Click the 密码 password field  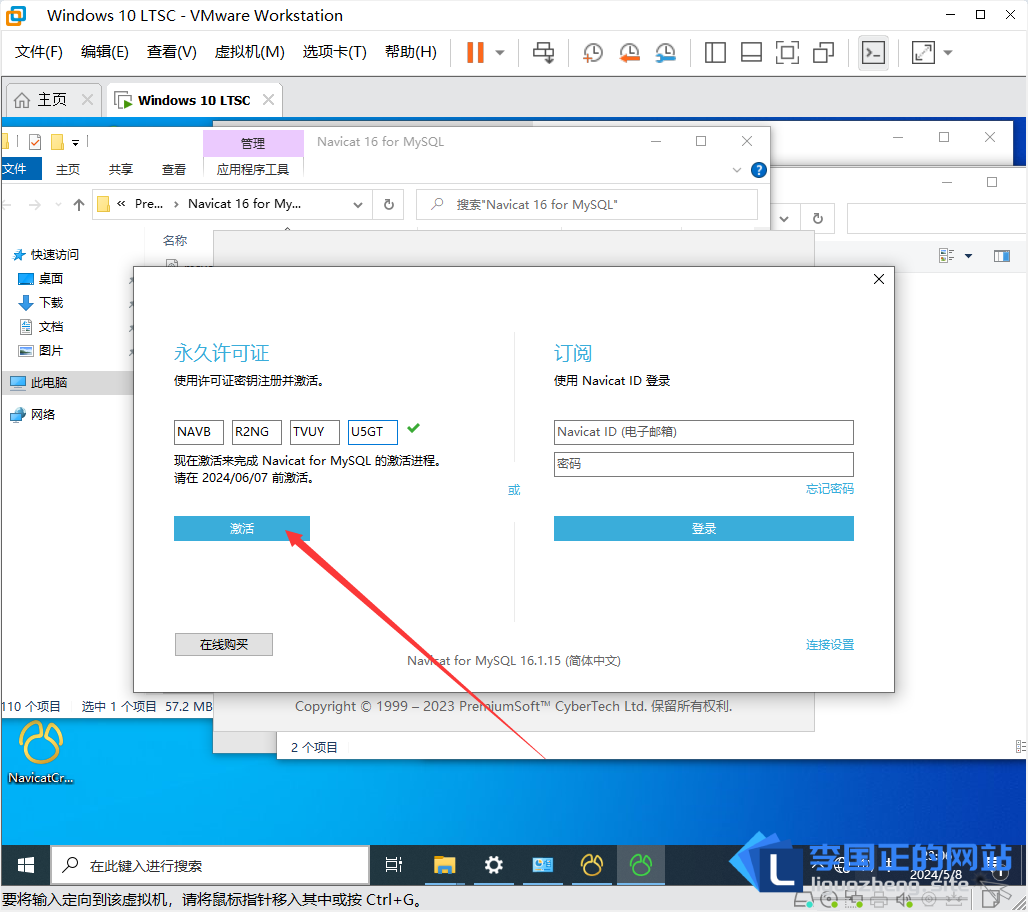pos(703,464)
